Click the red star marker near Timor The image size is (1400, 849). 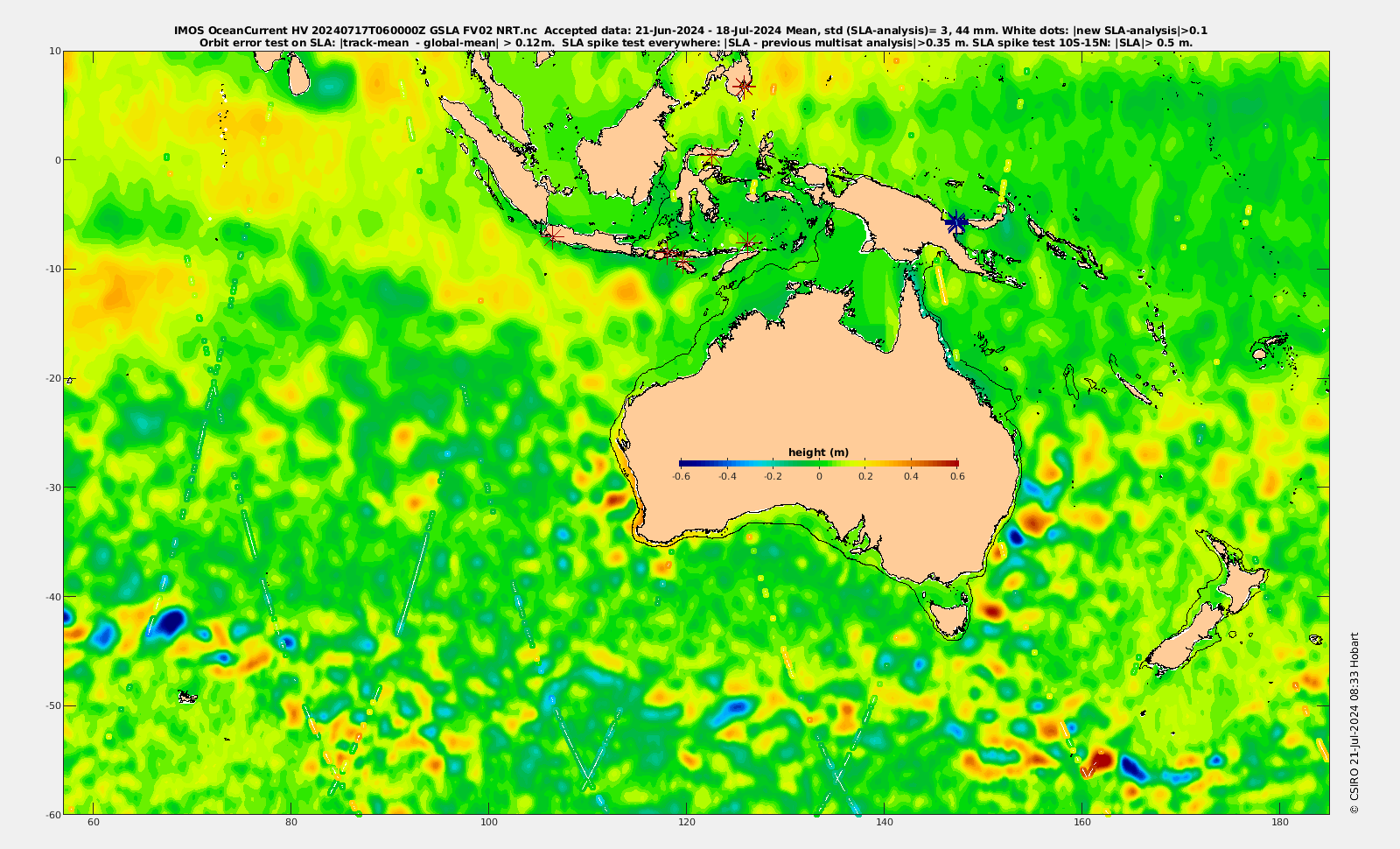[x=748, y=243]
